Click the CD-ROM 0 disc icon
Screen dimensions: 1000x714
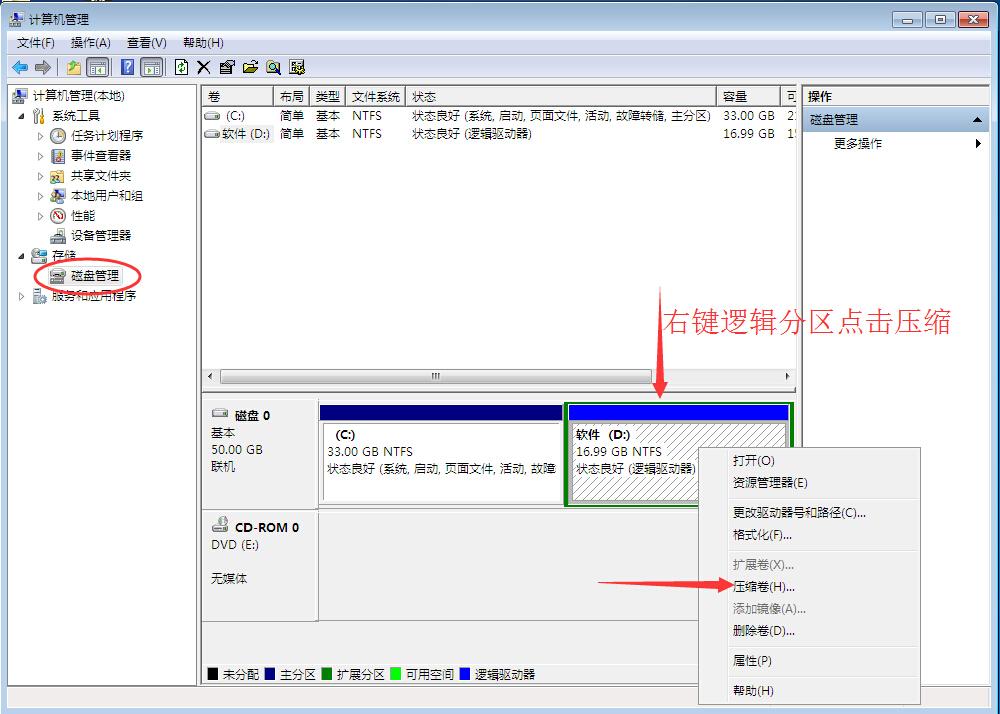[x=220, y=525]
